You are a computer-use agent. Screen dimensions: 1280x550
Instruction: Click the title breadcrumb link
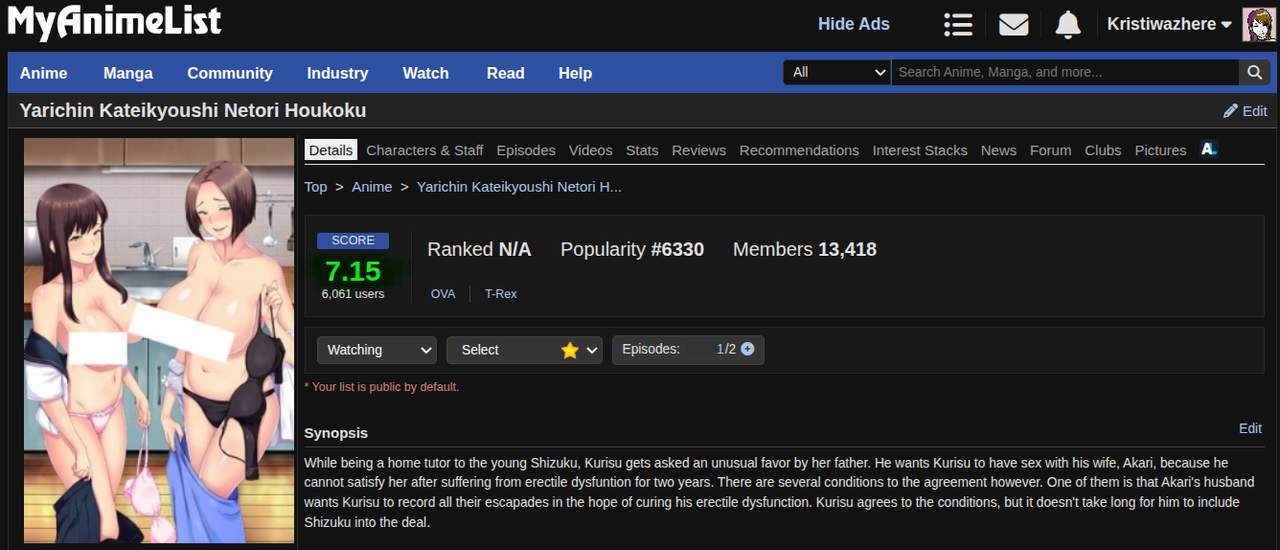point(519,187)
